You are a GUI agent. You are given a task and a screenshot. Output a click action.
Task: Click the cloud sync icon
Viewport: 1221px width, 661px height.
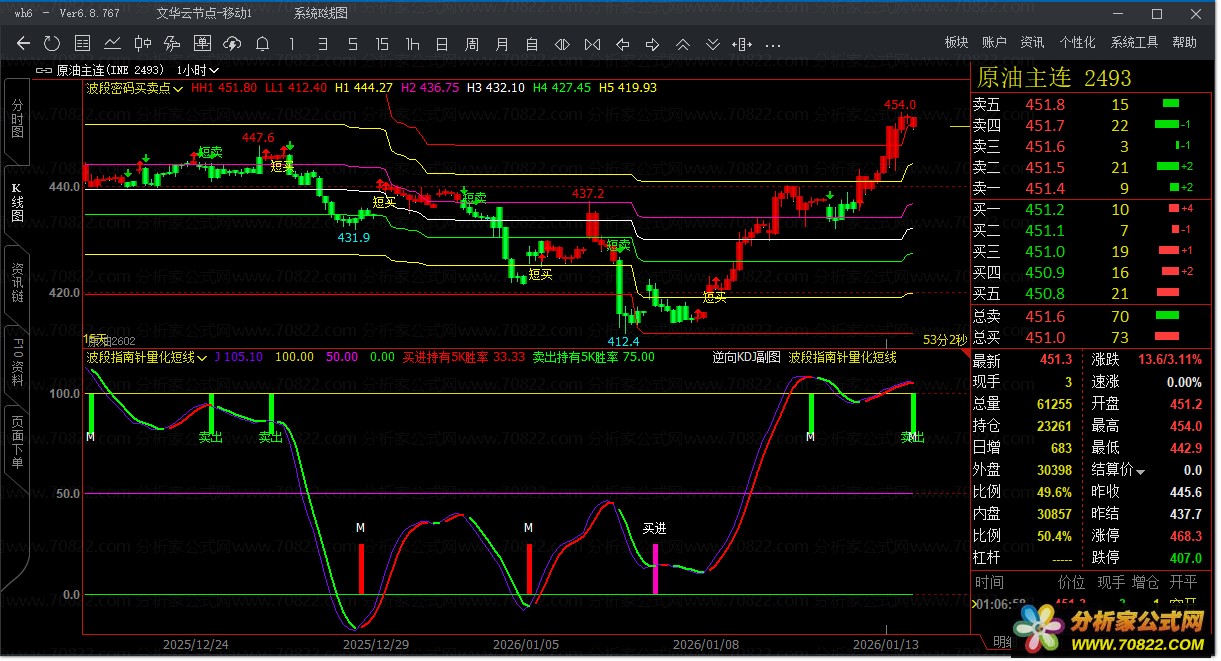coord(232,43)
